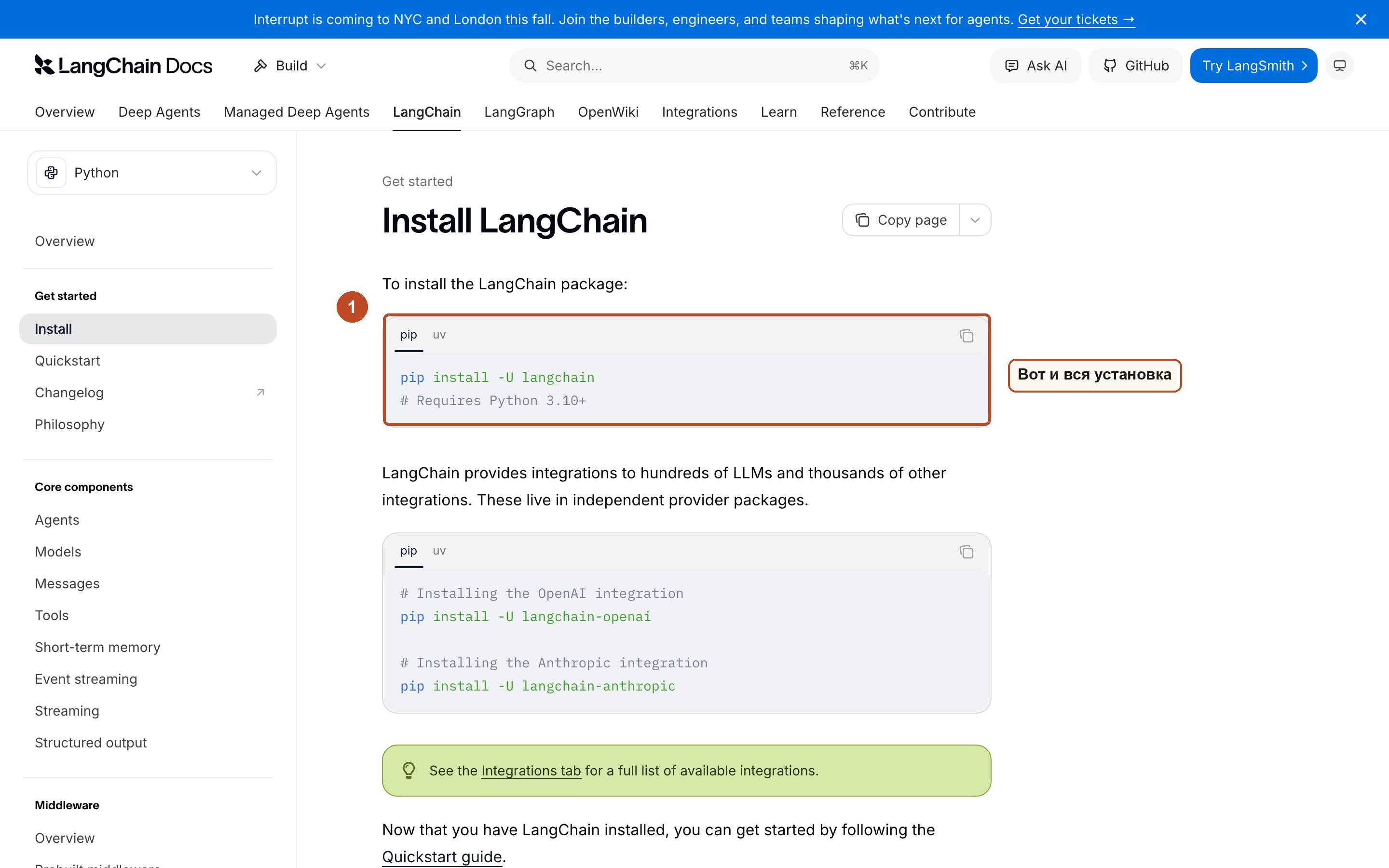1389x868 pixels.
Task: Copy the pip install -U langchain code
Action: tap(967, 336)
